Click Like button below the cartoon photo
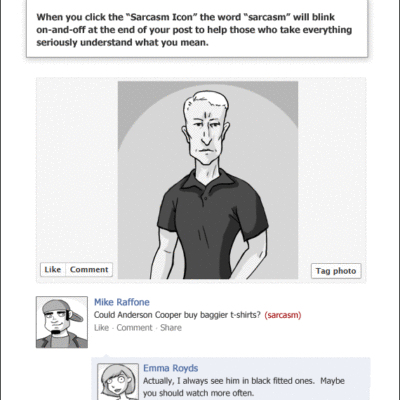The height and width of the screenshot is (400, 400). click(x=53, y=269)
